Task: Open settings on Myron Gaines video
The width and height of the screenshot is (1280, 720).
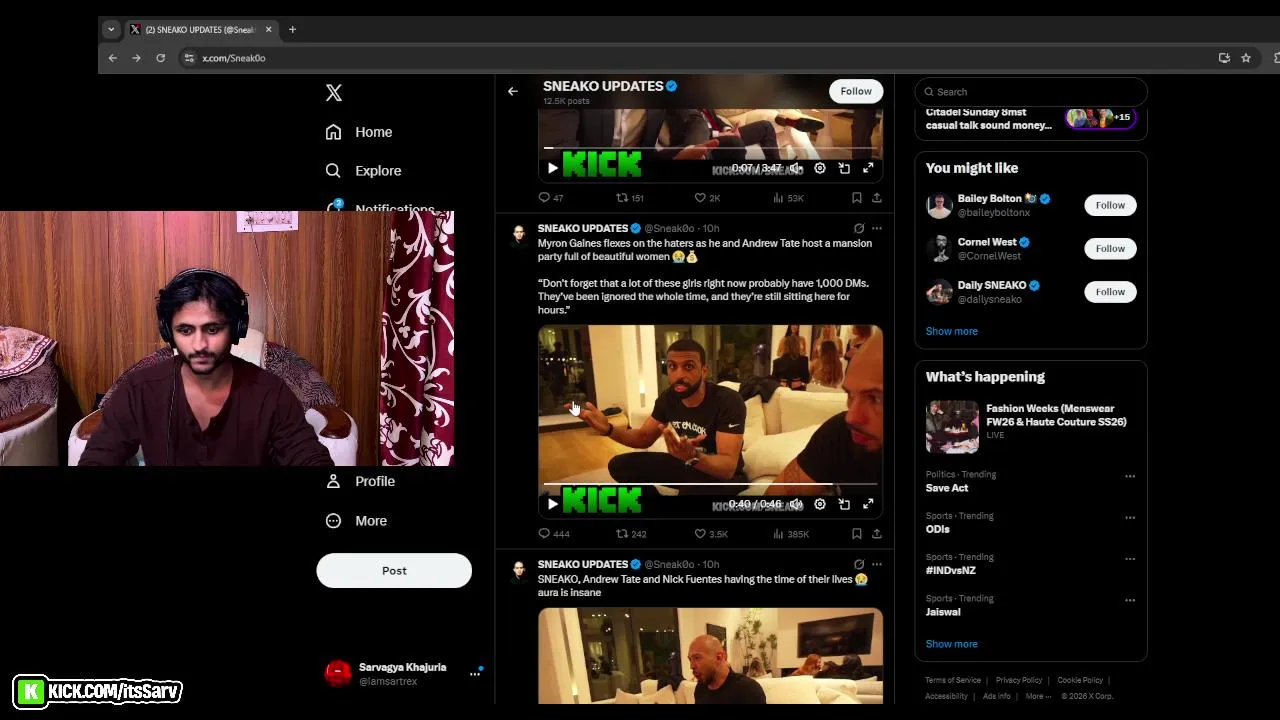Action: 820,504
